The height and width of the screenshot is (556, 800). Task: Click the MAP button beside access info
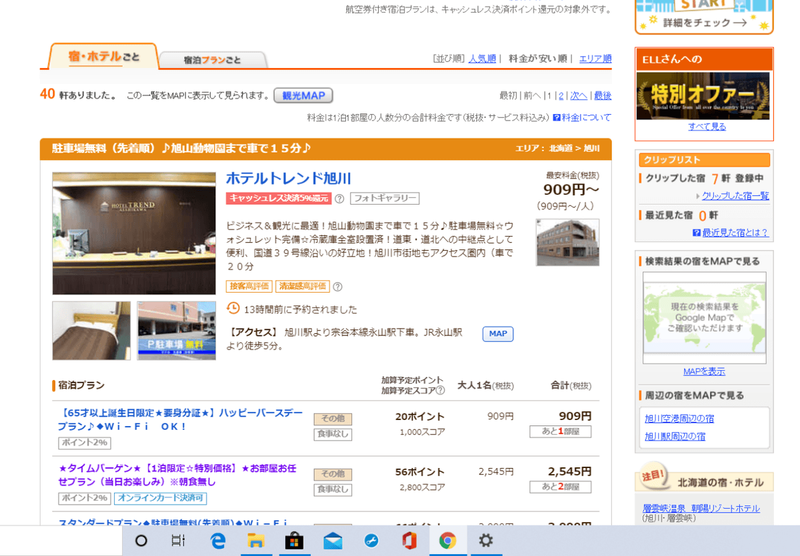tap(498, 334)
